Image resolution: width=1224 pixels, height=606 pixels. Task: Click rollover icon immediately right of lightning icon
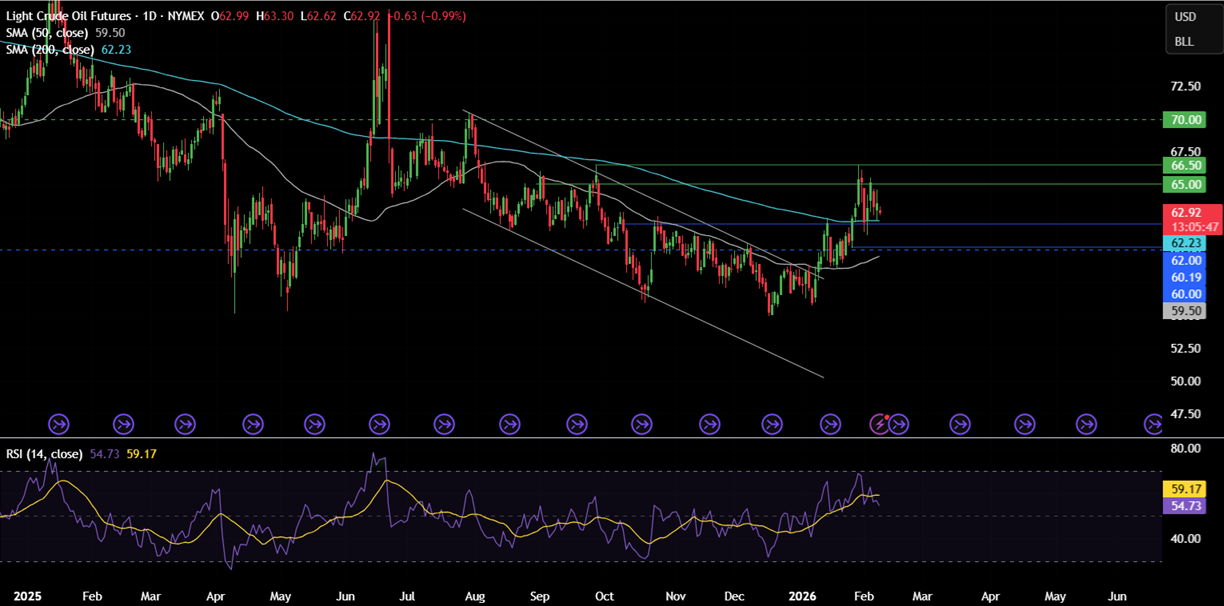(898, 425)
